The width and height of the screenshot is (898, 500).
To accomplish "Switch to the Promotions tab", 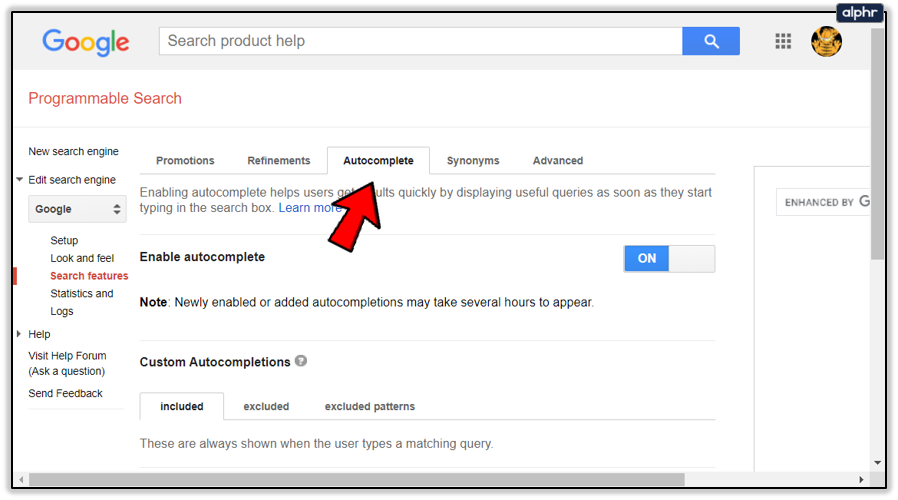I will coord(185,160).
